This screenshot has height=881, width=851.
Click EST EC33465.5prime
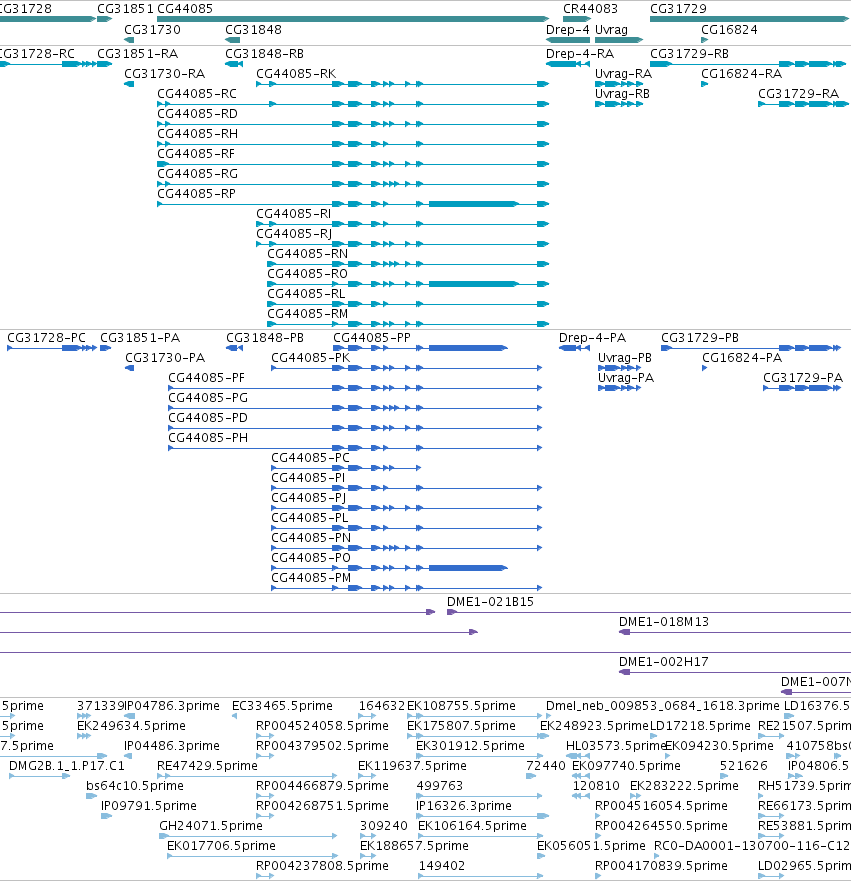point(283,706)
